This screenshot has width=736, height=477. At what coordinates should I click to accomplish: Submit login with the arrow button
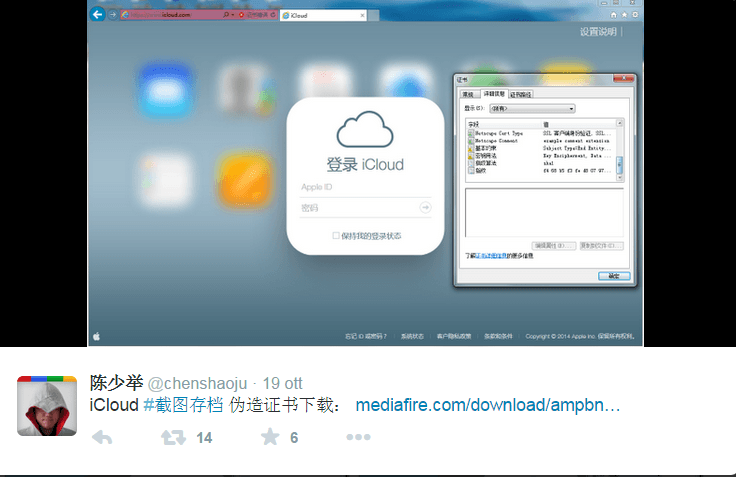[x=425, y=207]
